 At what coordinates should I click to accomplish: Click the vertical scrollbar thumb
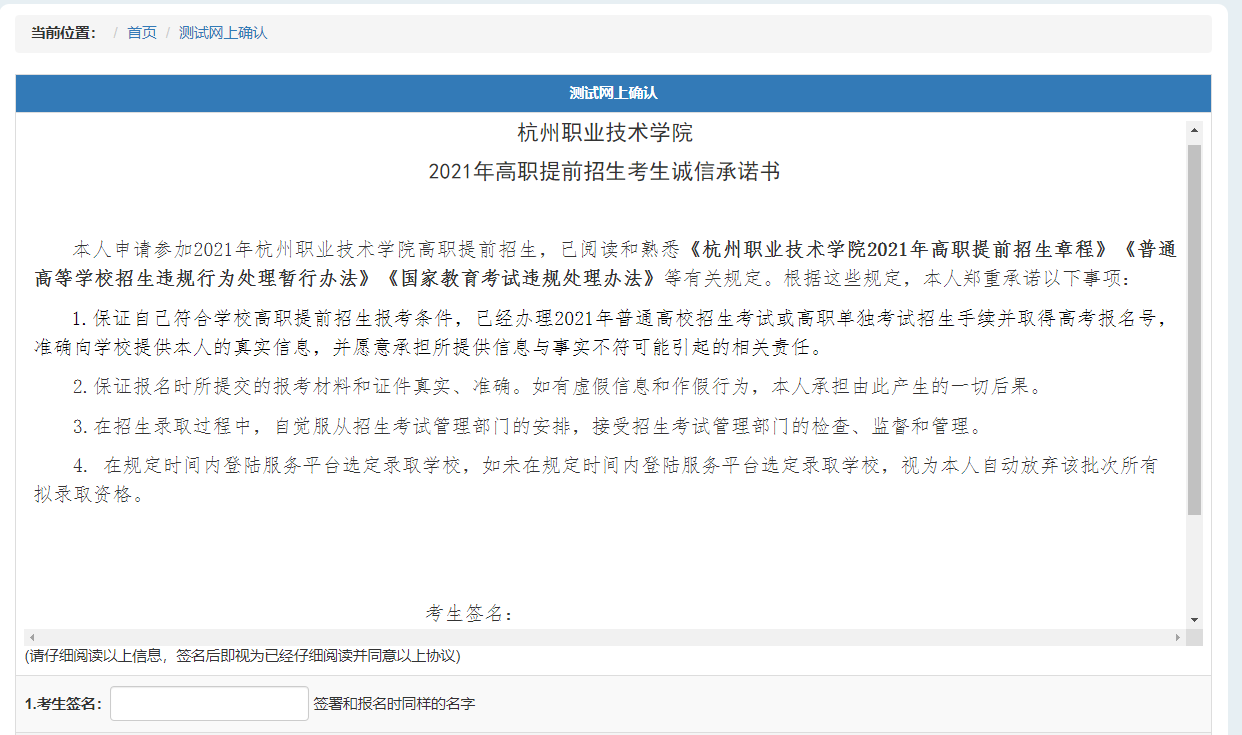1194,329
